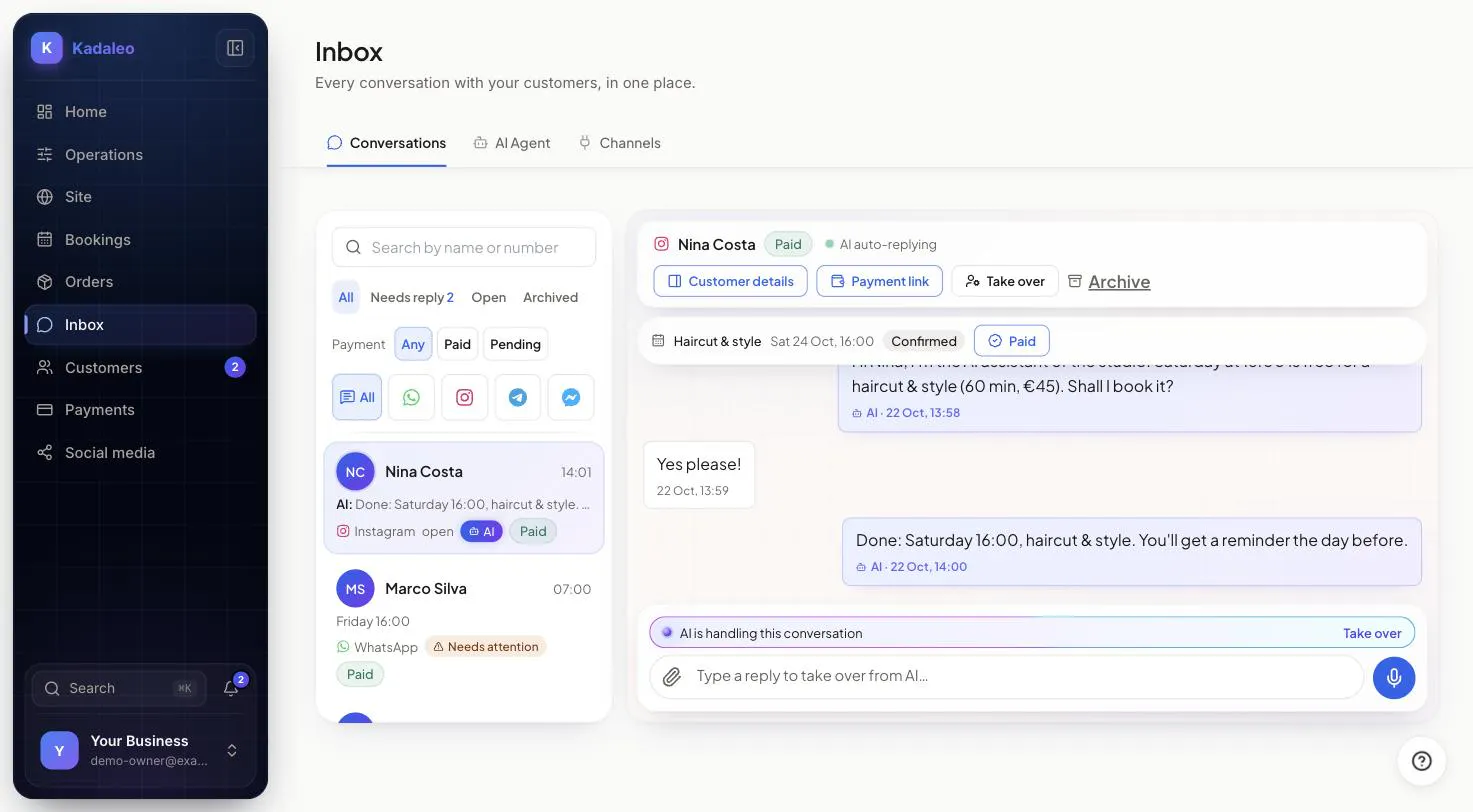
Task: Click Take over link in AI banner
Action: coord(1372,633)
